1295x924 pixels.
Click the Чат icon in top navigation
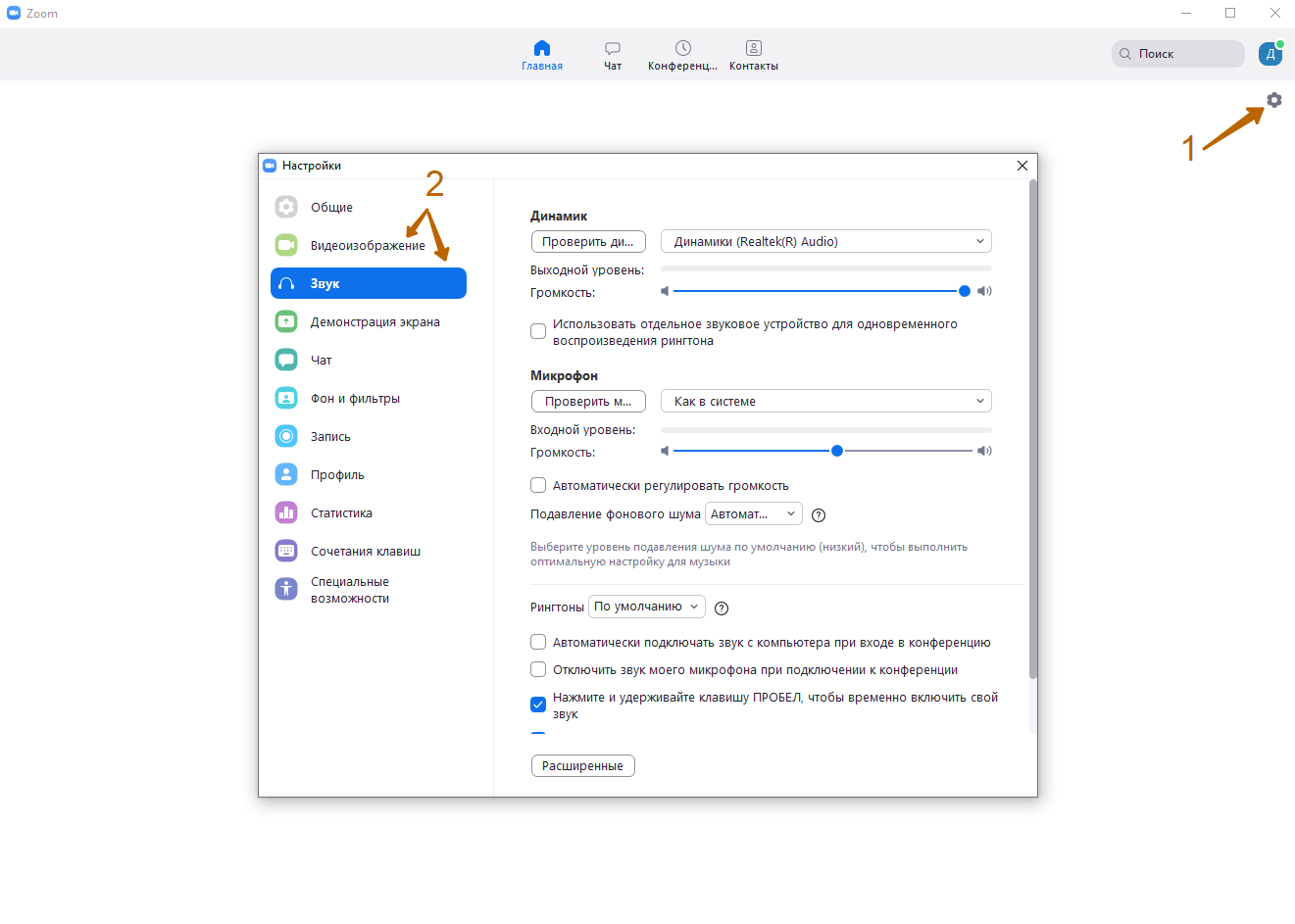click(x=613, y=48)
